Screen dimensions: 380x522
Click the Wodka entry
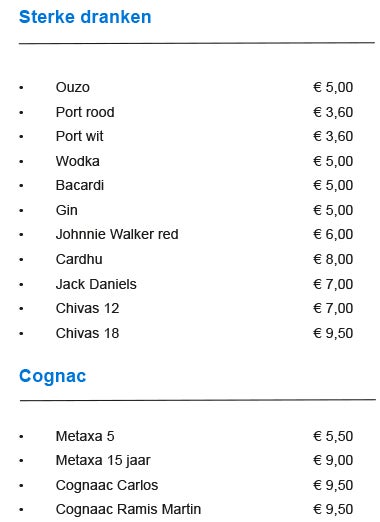78,161
